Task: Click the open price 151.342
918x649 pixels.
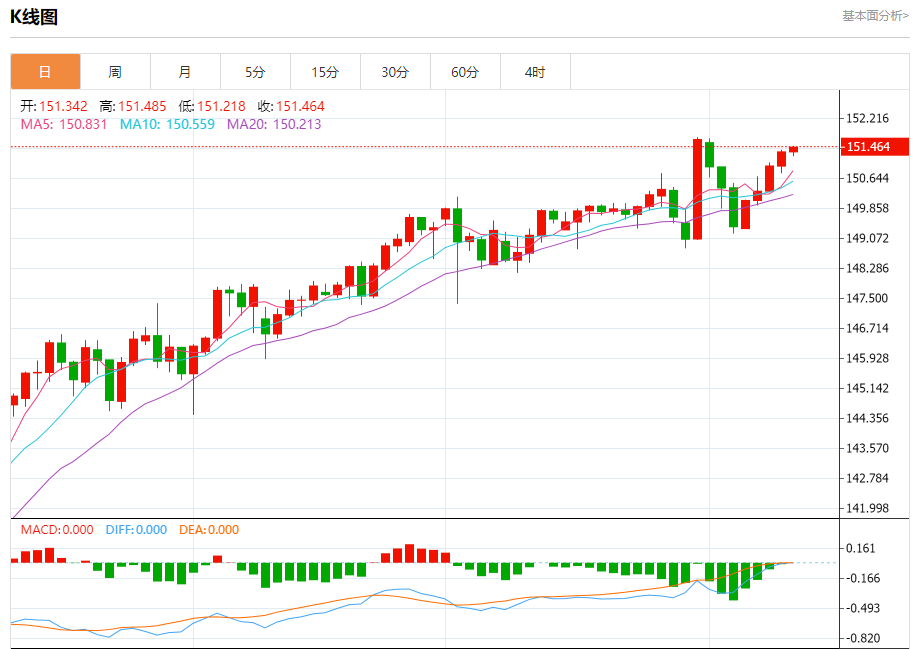Action: click(63, 106)
